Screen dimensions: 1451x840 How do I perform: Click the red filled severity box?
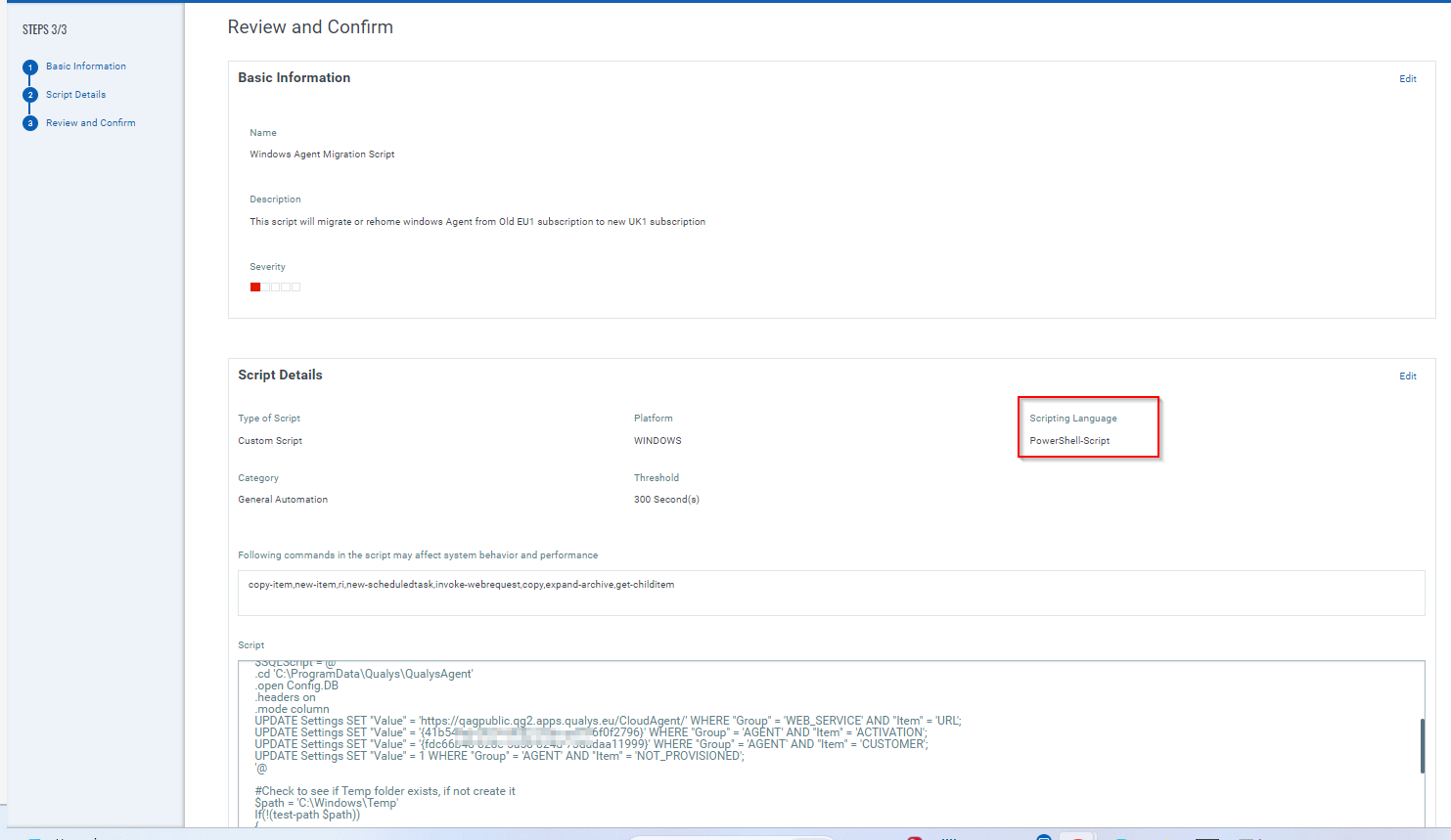[x=255, y=287]
